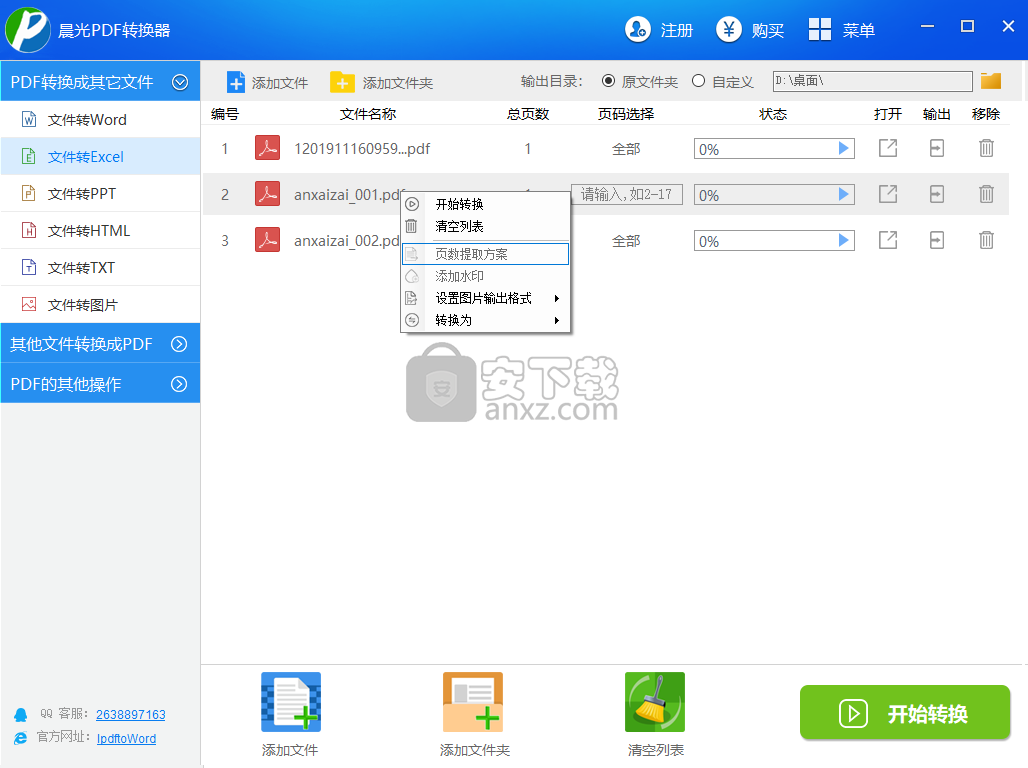Click the PDF icon of anxaizai_002.pdf

click(x=267, y=239)
